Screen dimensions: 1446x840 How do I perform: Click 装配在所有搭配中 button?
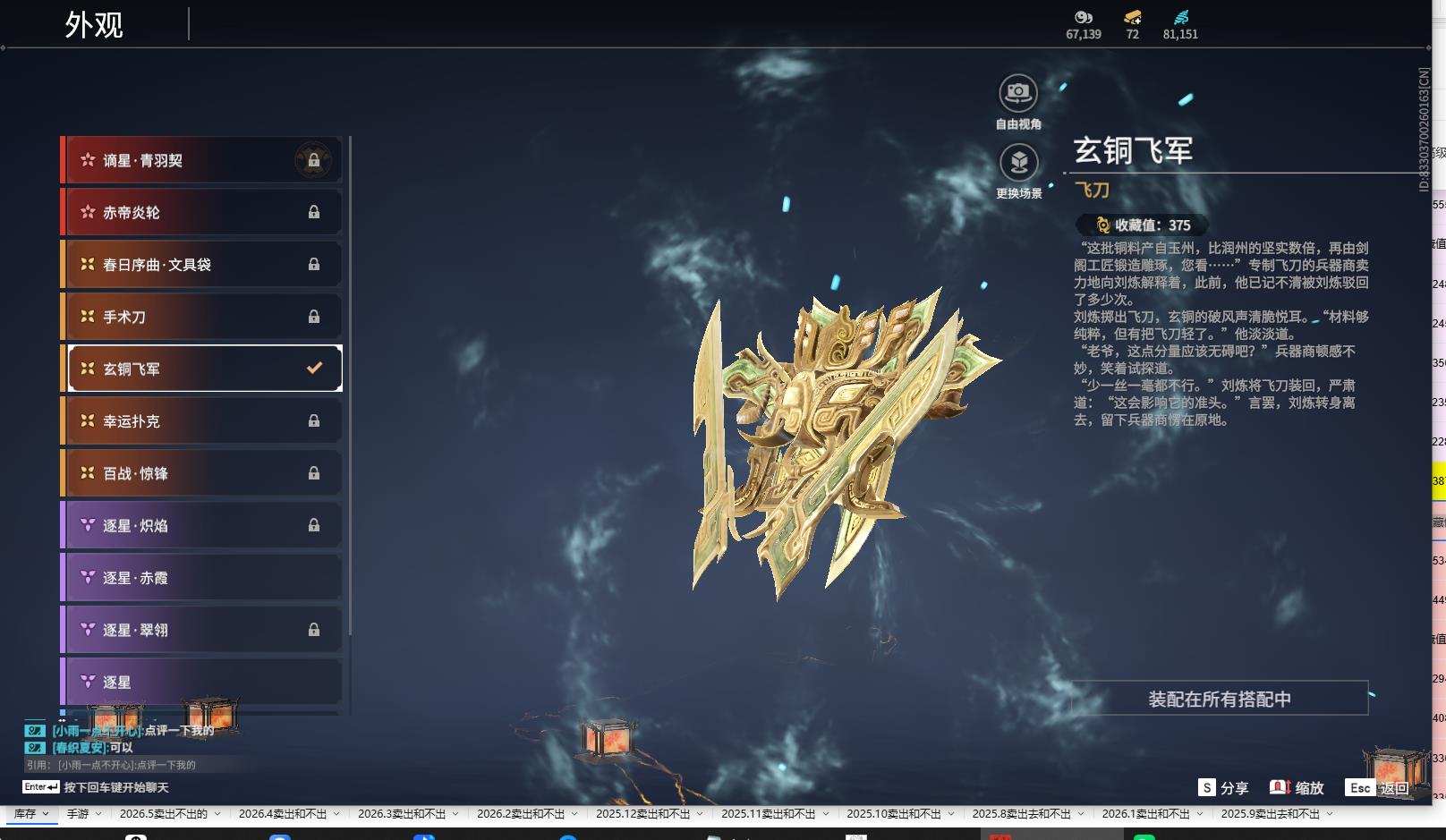(1220, 699)
